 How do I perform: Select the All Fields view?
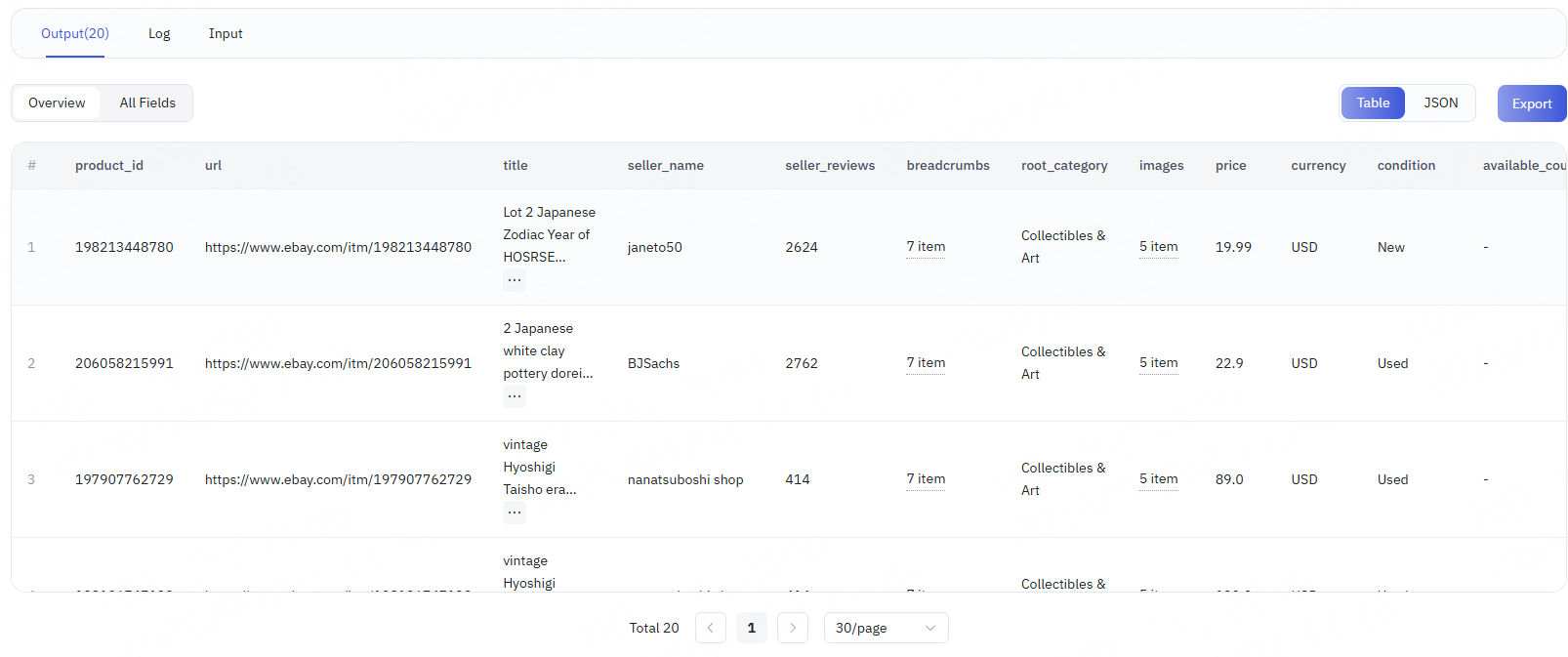pyautogui.click(x=147, y=103)
